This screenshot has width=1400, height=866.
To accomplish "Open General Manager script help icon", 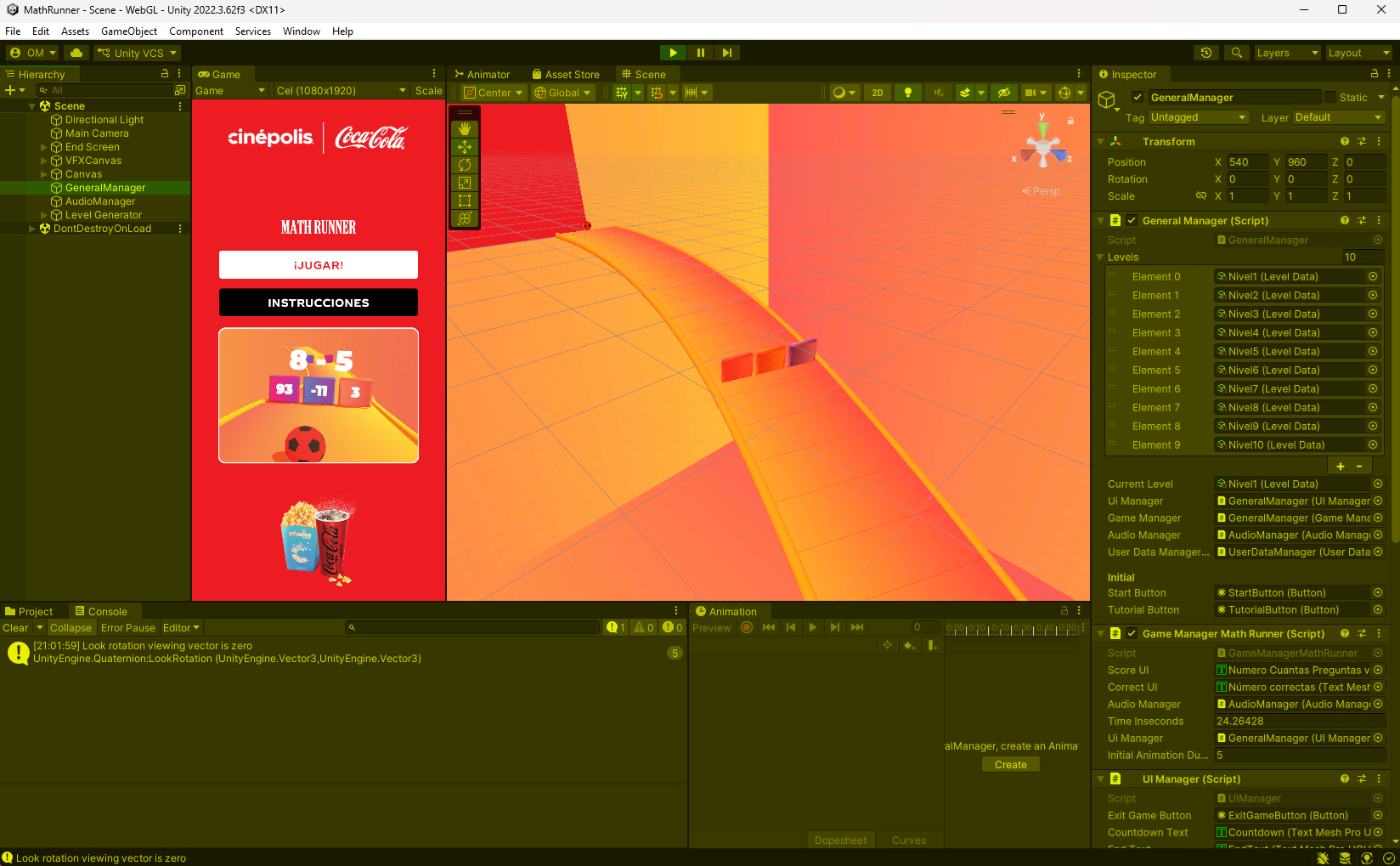I will (x=1345, y=220).
